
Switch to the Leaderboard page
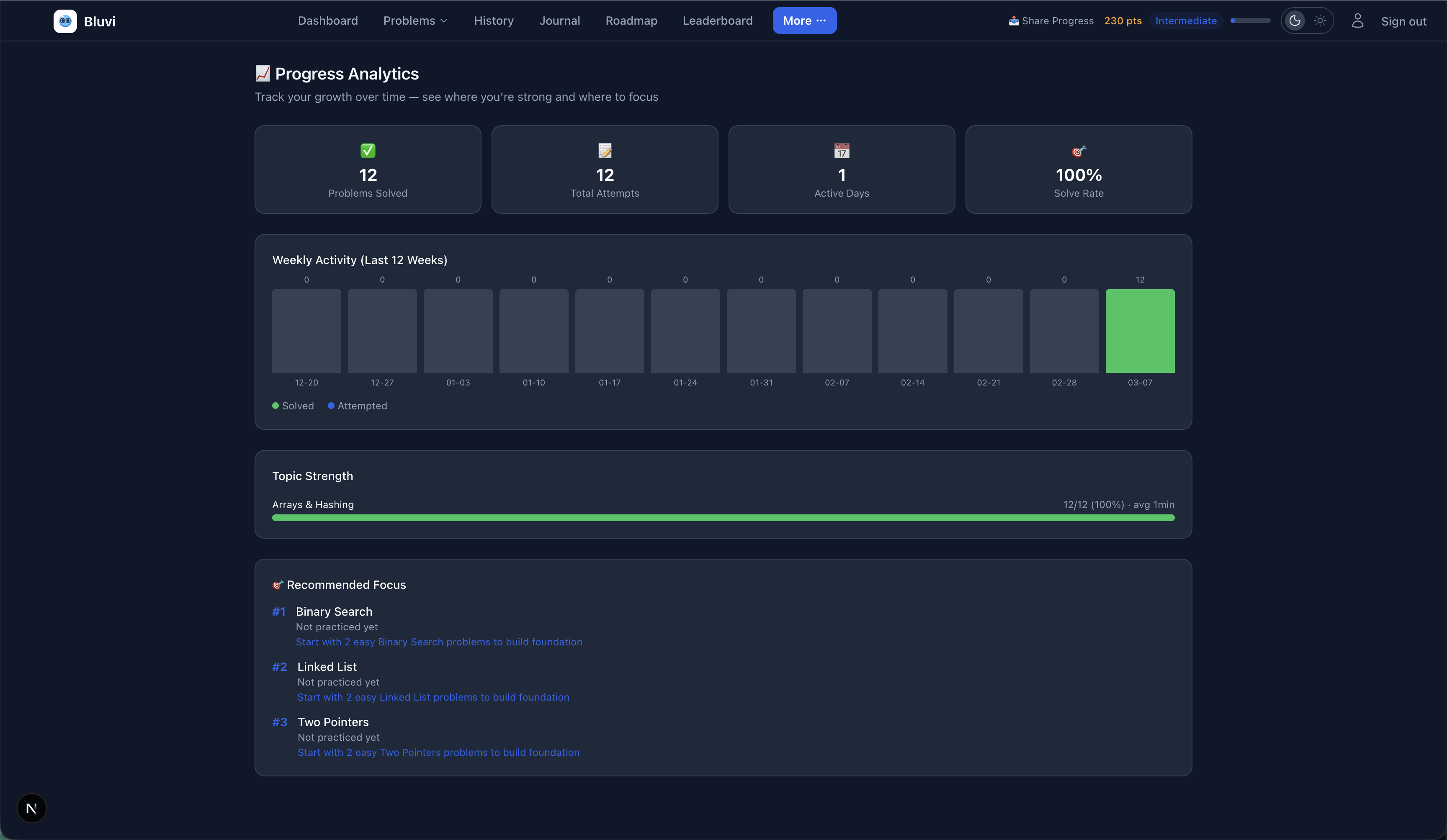coord(717,20)
